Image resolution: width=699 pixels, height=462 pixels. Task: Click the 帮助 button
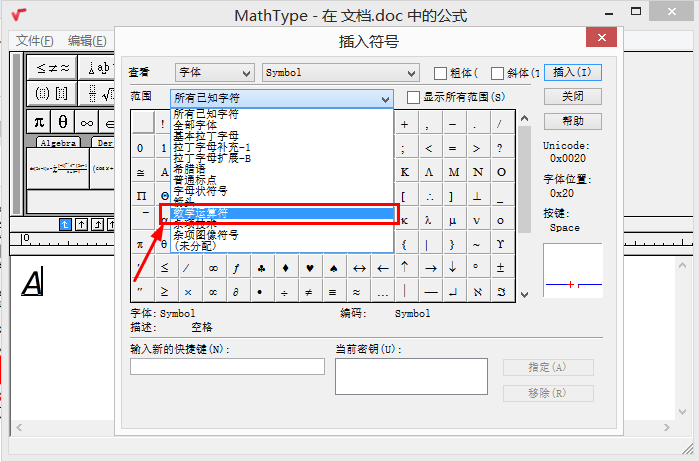[572, 121]
